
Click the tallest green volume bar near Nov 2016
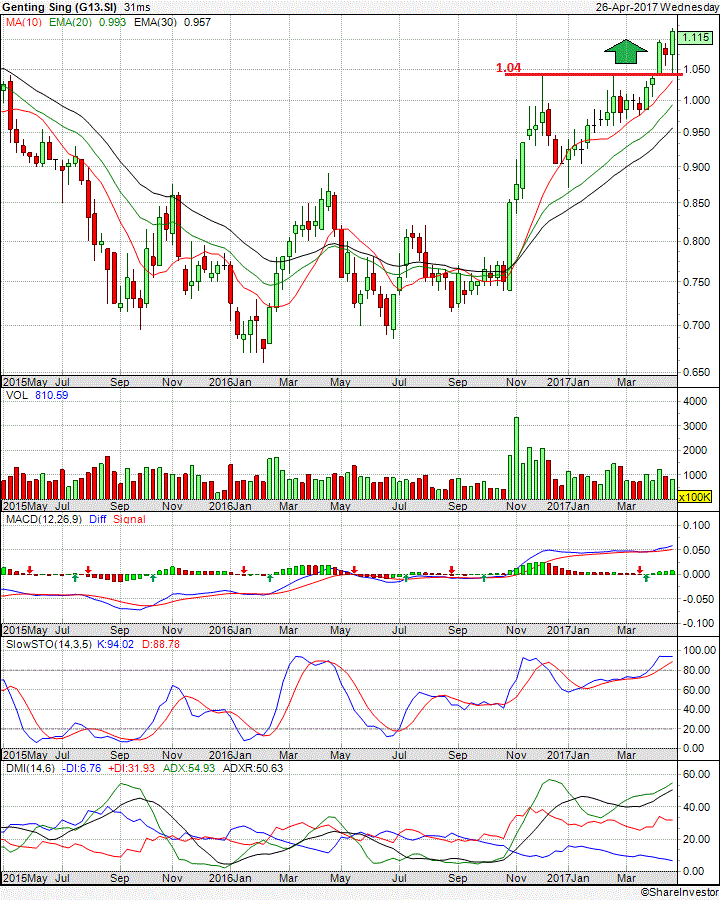516,458
